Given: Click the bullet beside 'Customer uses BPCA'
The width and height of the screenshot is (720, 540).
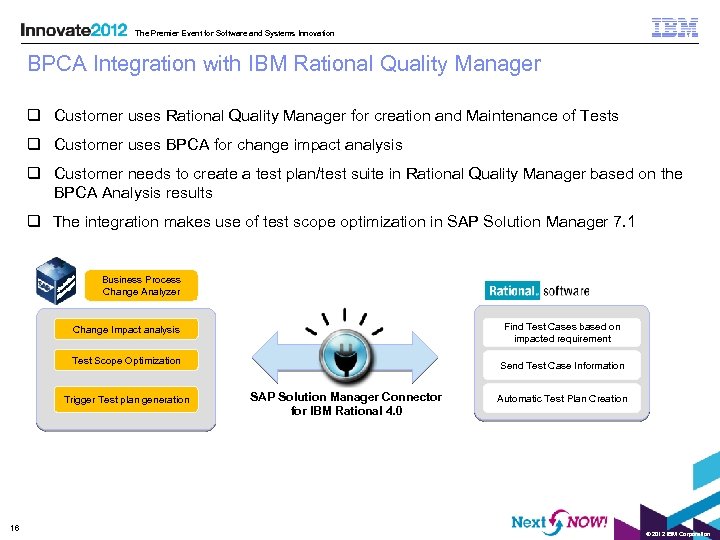Looking at the screenshot, I should click(x=34, y=144).
